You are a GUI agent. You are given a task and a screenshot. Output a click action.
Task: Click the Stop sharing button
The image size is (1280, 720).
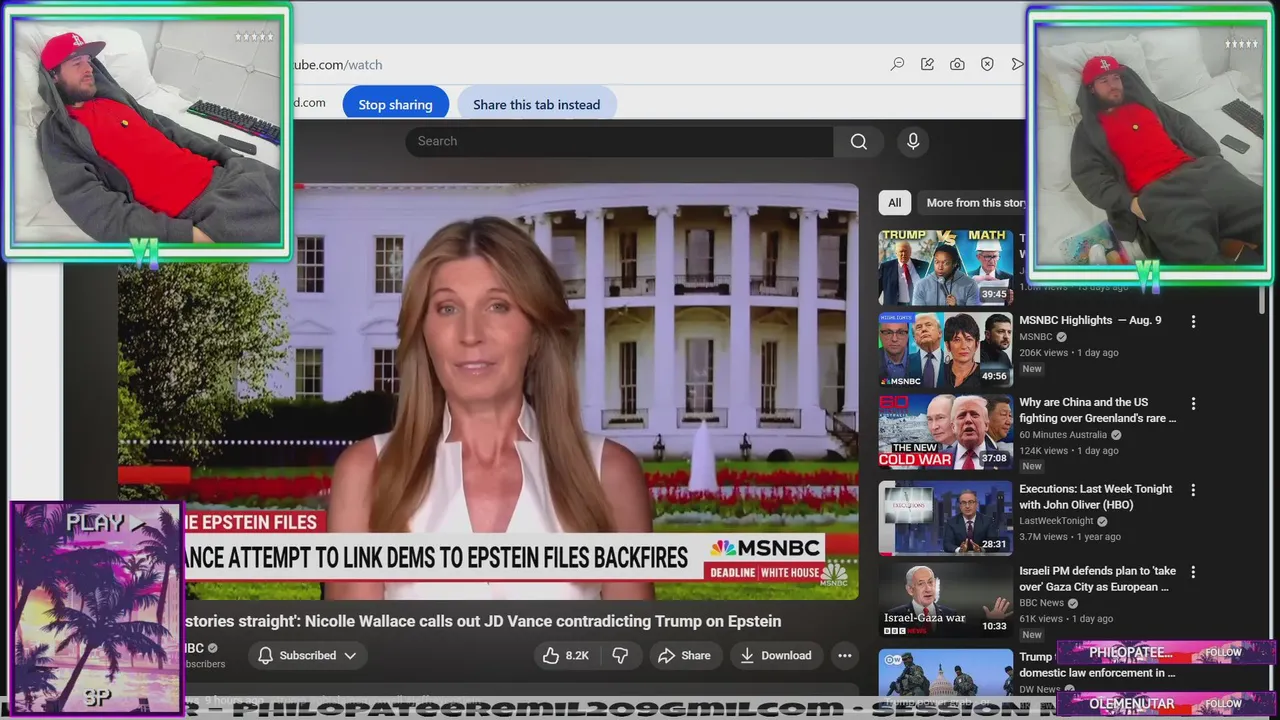[x=395, y=104]
